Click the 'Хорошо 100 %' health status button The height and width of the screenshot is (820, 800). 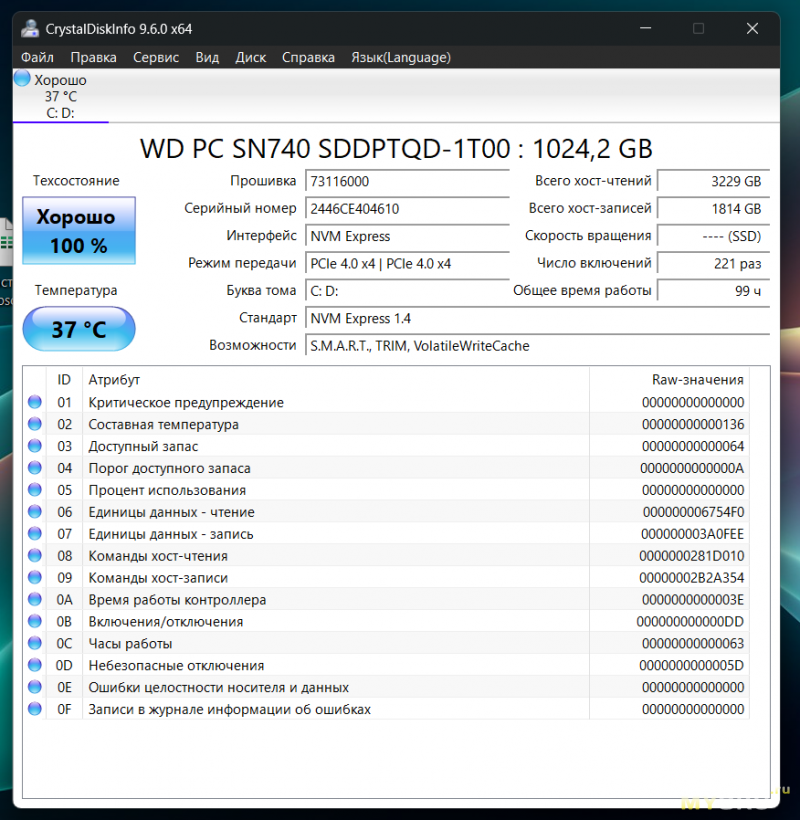pyautogui.click(x=79, y=231)
